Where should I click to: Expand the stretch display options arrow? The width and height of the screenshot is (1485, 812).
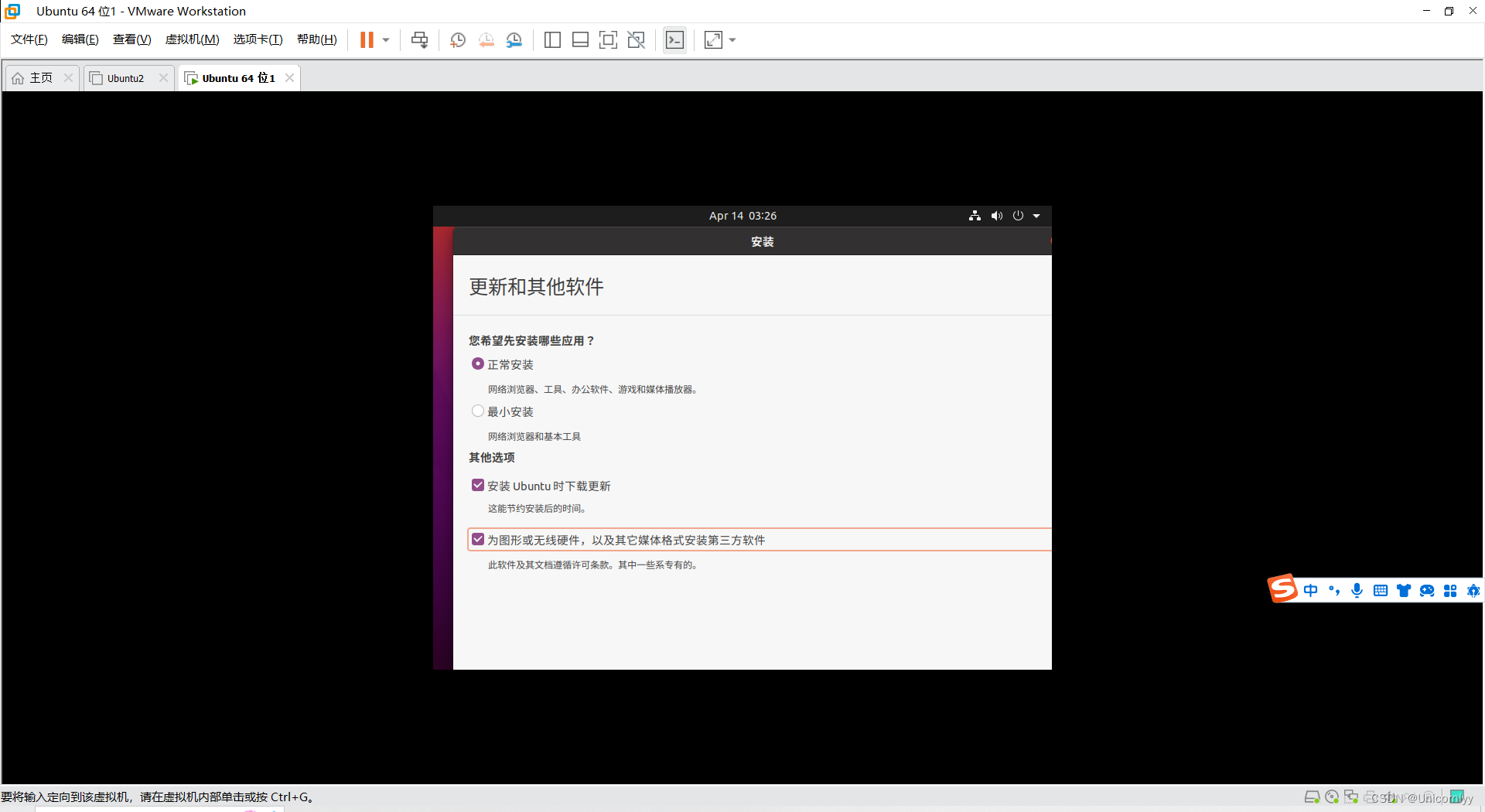point(732,40)
